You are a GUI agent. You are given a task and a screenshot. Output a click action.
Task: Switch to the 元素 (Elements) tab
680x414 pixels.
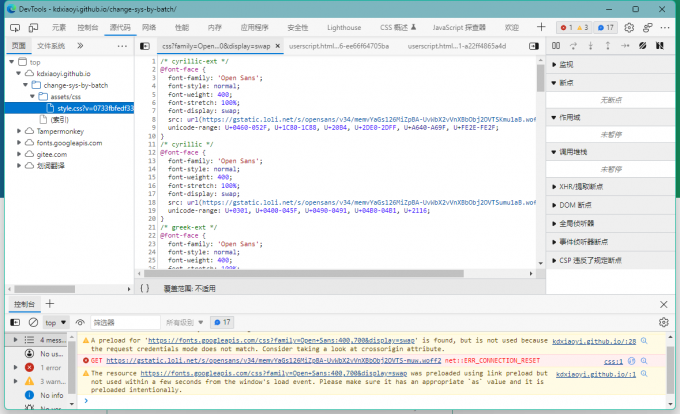59,28
